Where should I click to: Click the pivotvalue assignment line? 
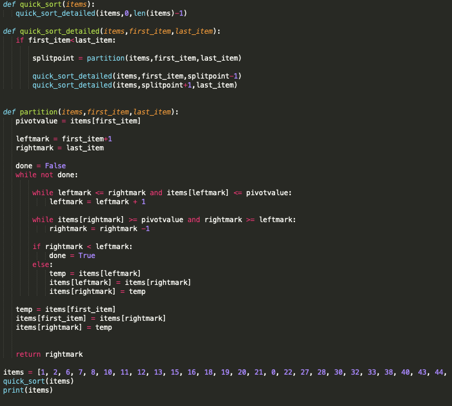[x=78, y=121]
